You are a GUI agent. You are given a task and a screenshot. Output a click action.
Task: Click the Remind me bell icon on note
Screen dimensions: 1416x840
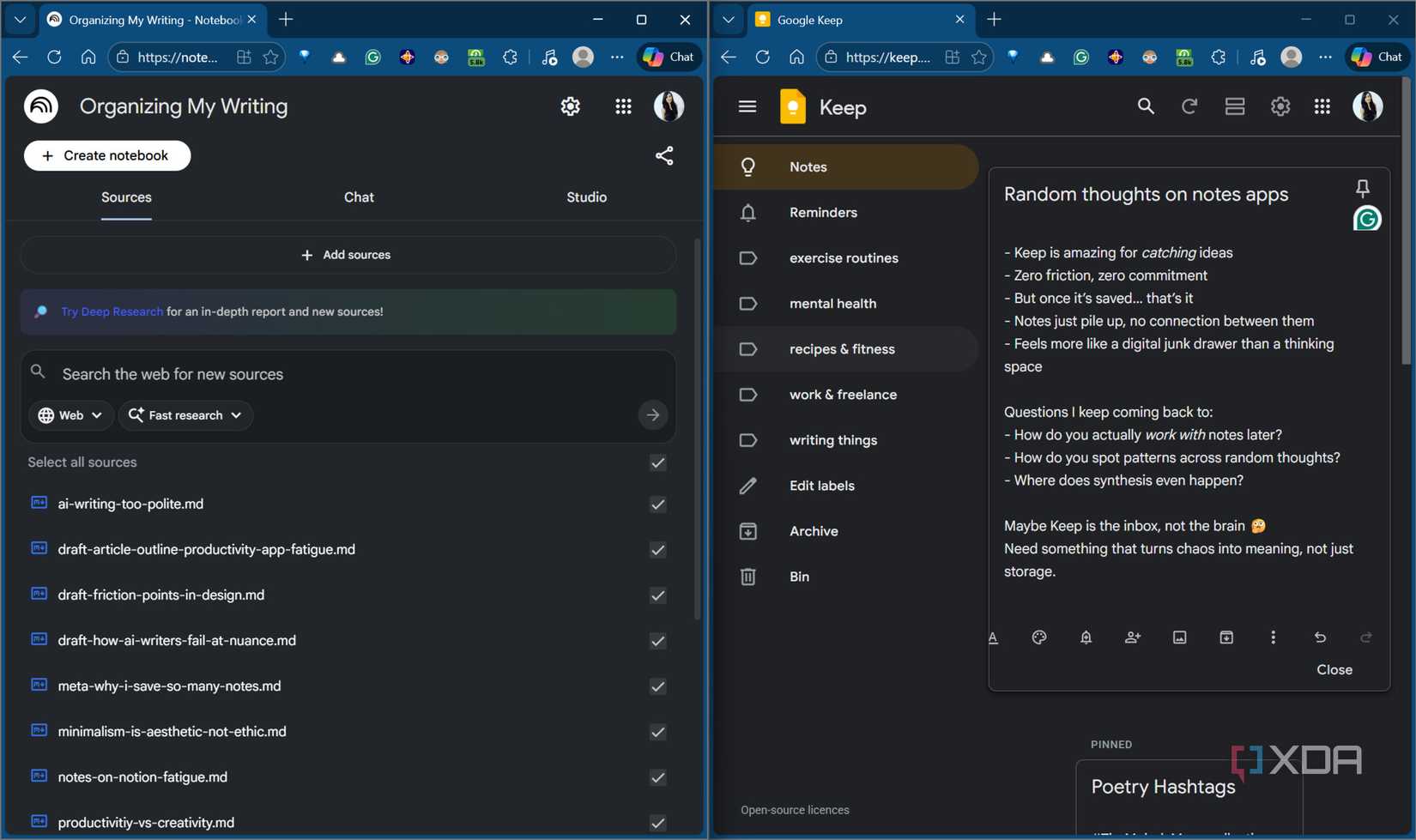(x=1086, y=638)
